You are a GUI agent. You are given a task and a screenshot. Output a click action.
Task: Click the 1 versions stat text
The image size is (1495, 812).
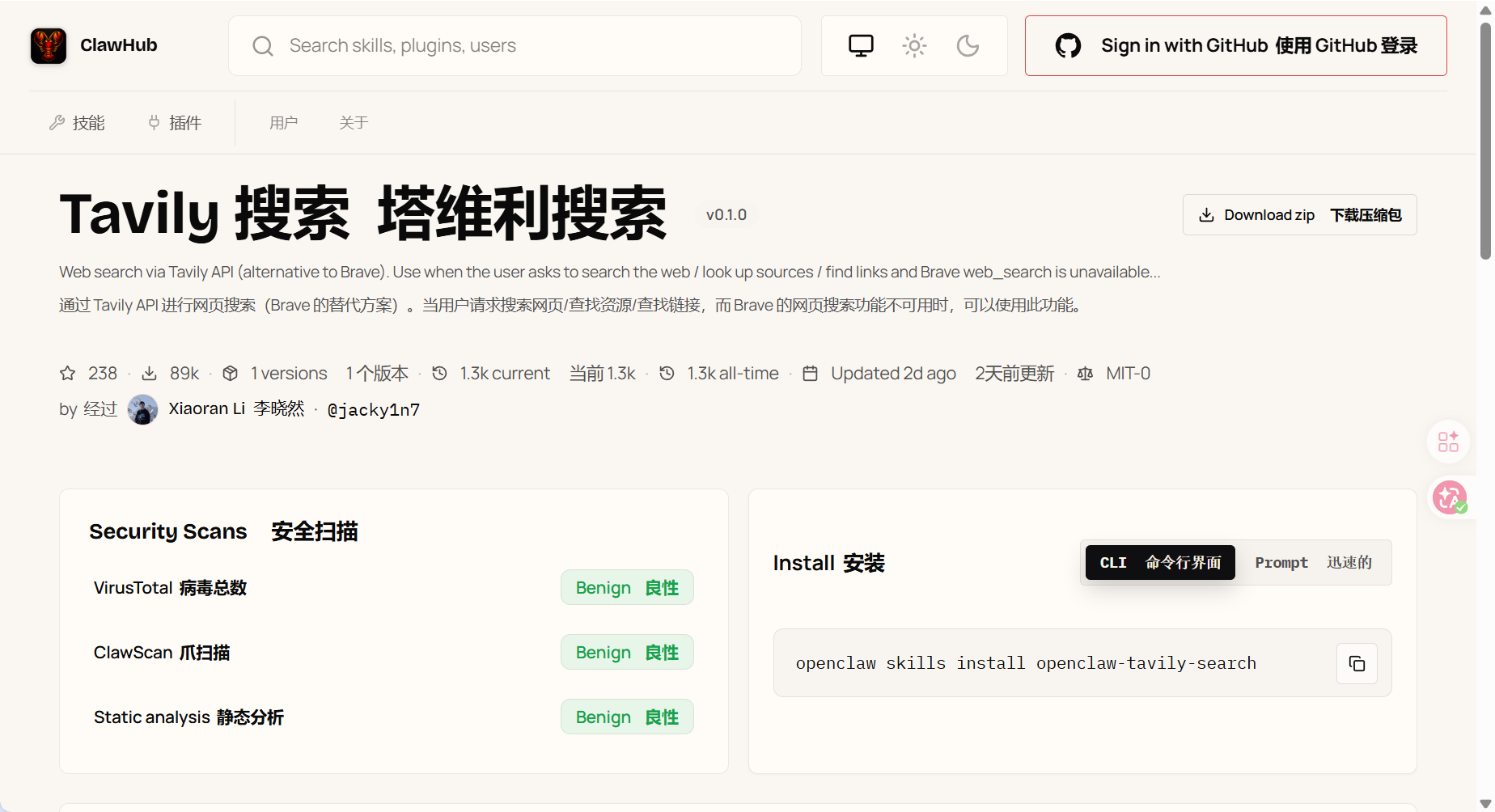(289, 374)
